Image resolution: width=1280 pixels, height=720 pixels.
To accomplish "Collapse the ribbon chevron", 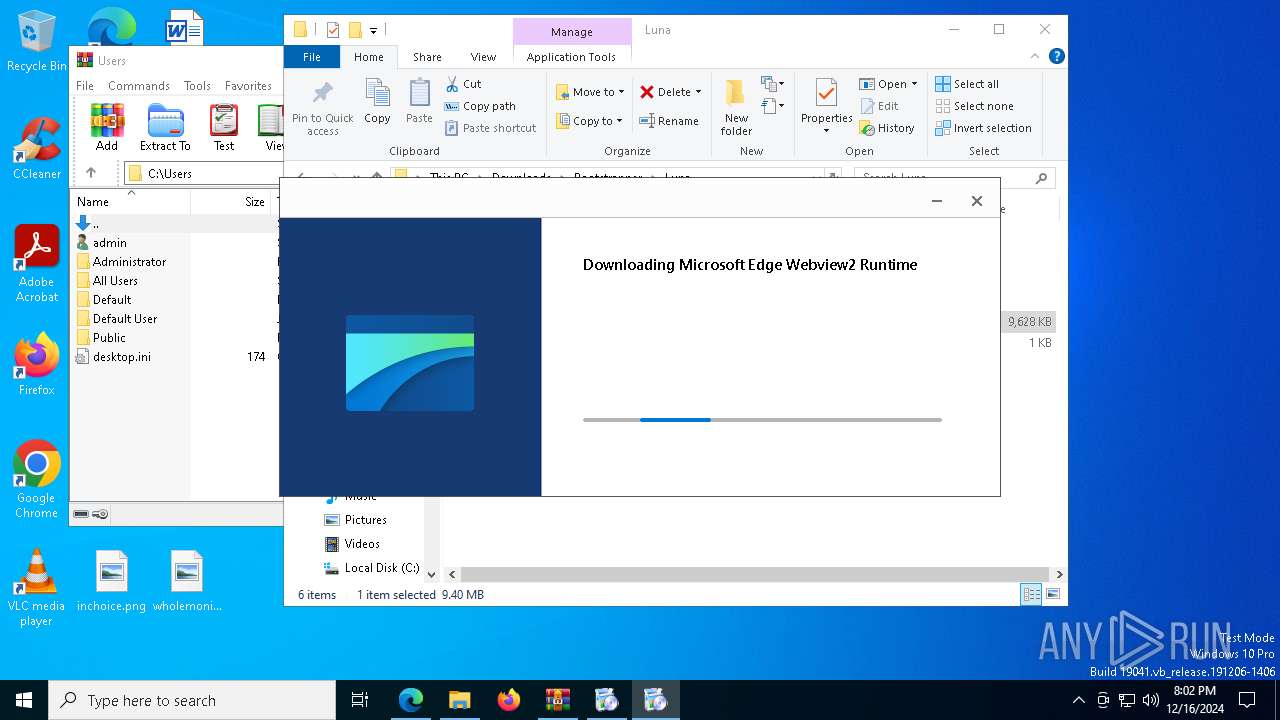I will click(x=1037, y=57).
